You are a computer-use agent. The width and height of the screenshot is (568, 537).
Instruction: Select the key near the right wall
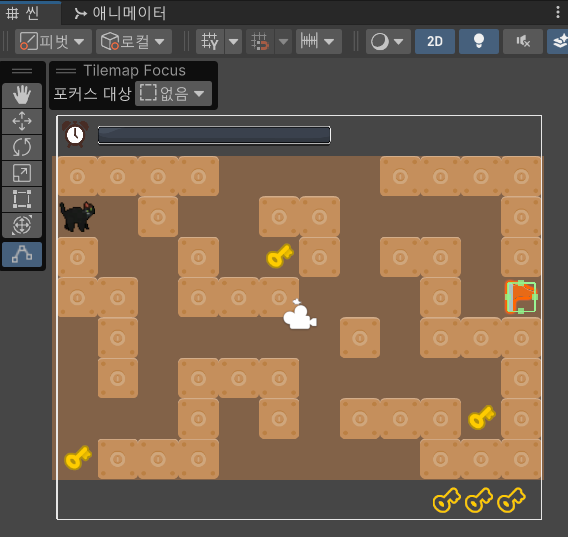[x=482, y=417]
